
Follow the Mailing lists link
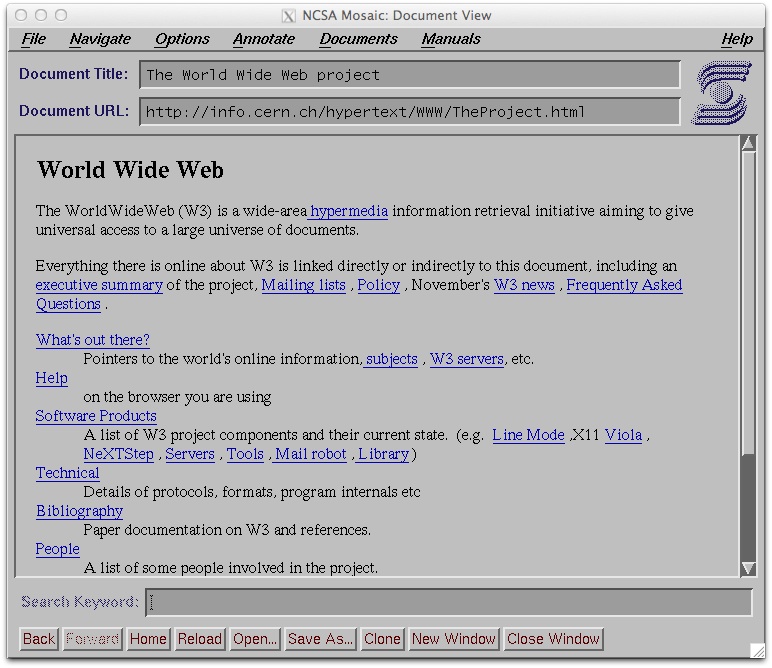pos(303,285)
